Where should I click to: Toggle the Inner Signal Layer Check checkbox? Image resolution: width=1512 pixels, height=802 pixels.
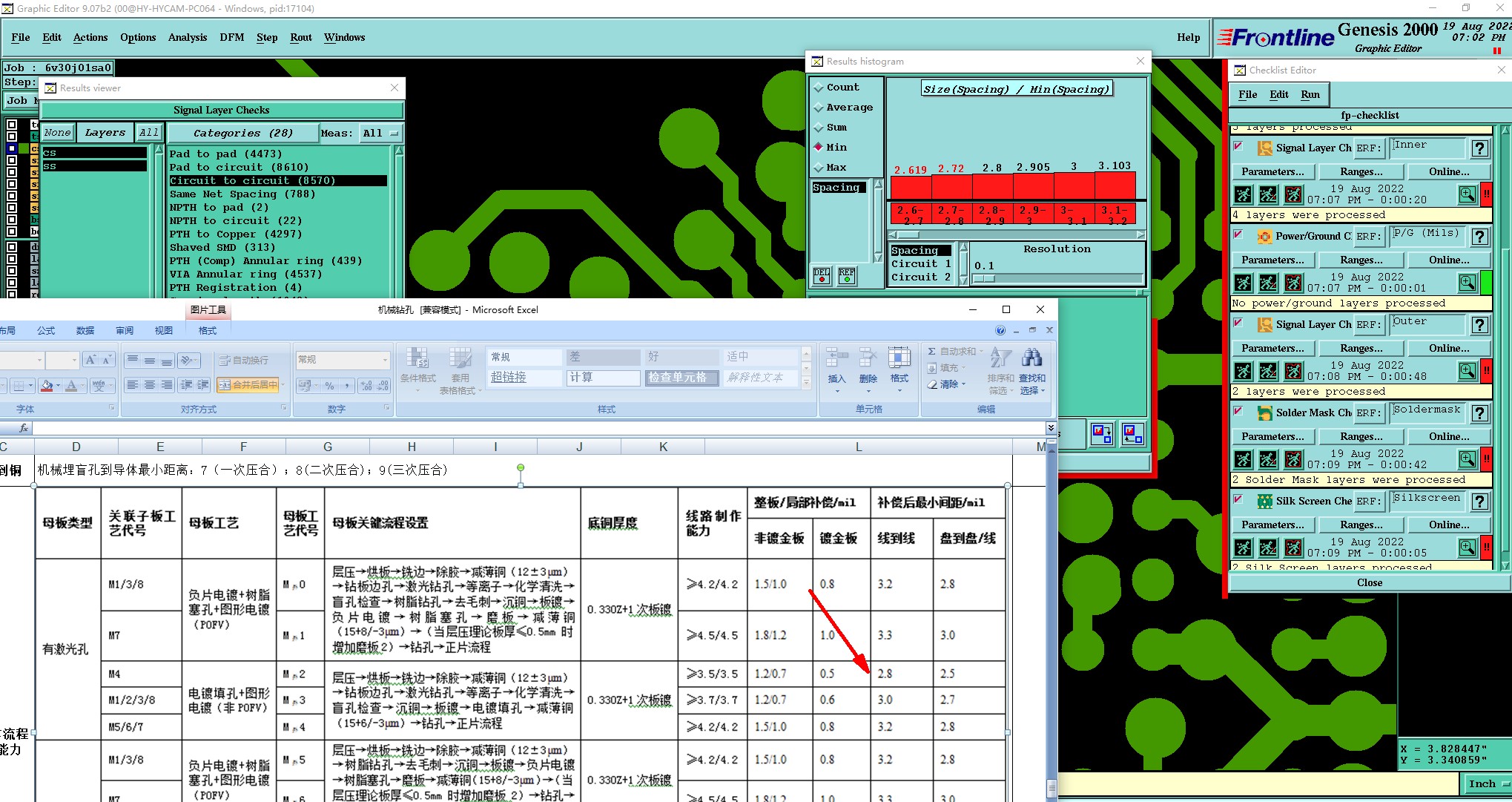point(1238,146)
